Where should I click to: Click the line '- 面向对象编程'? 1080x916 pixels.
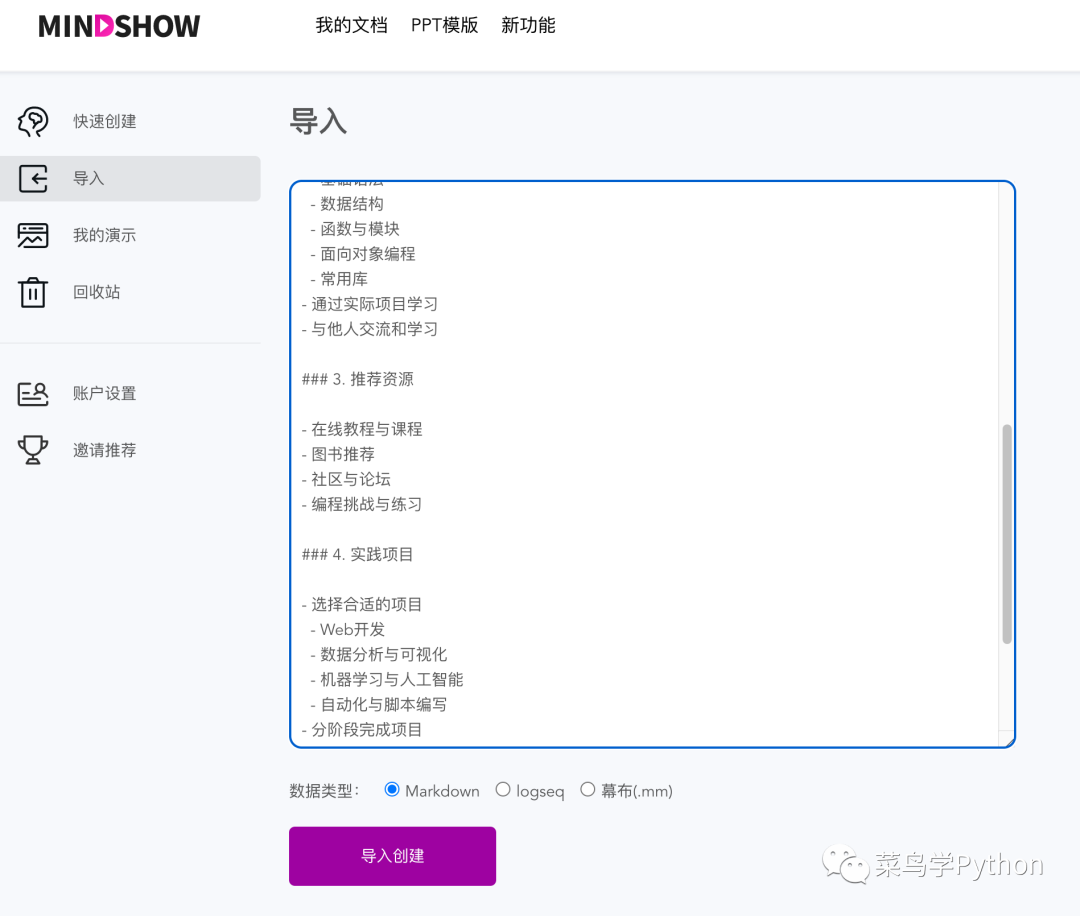[362, 254]
